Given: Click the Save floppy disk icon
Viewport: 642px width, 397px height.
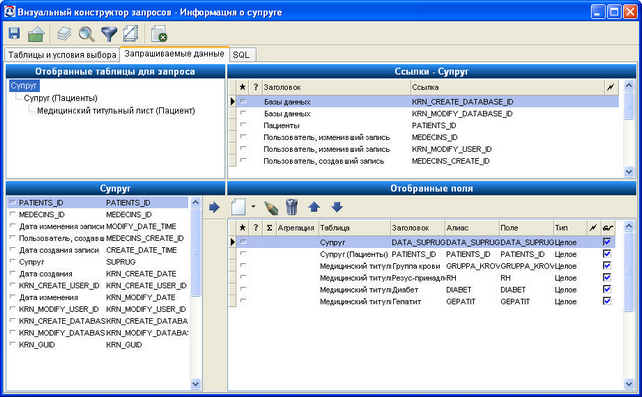Looking at the screenshot, I should coord(14,34).
